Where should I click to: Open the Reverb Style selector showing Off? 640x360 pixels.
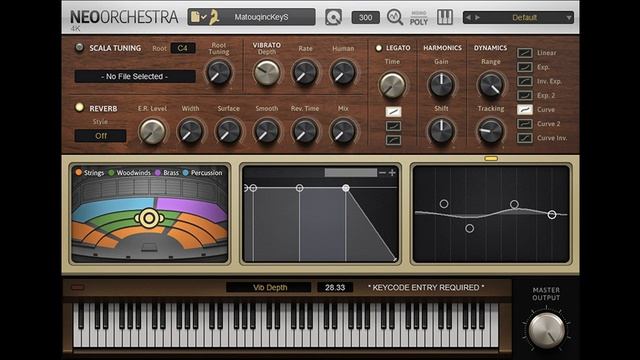(100, 136)
